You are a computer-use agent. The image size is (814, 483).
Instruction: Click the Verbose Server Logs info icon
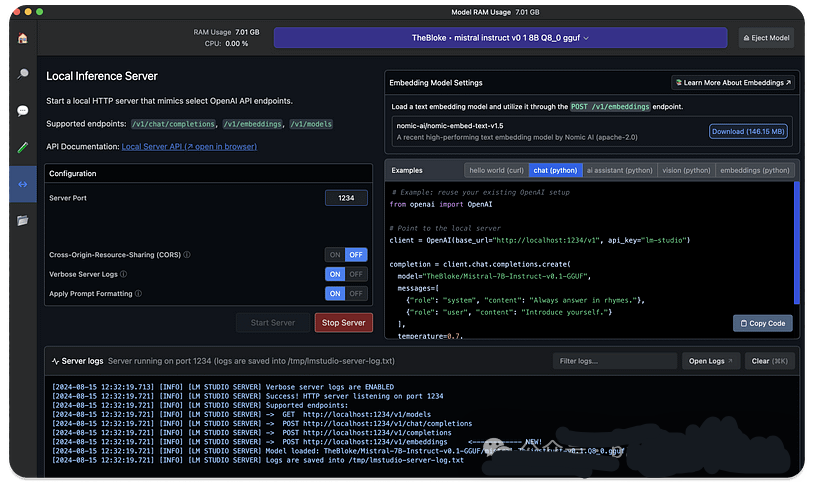pyautogui.click(x=124, y=274)
